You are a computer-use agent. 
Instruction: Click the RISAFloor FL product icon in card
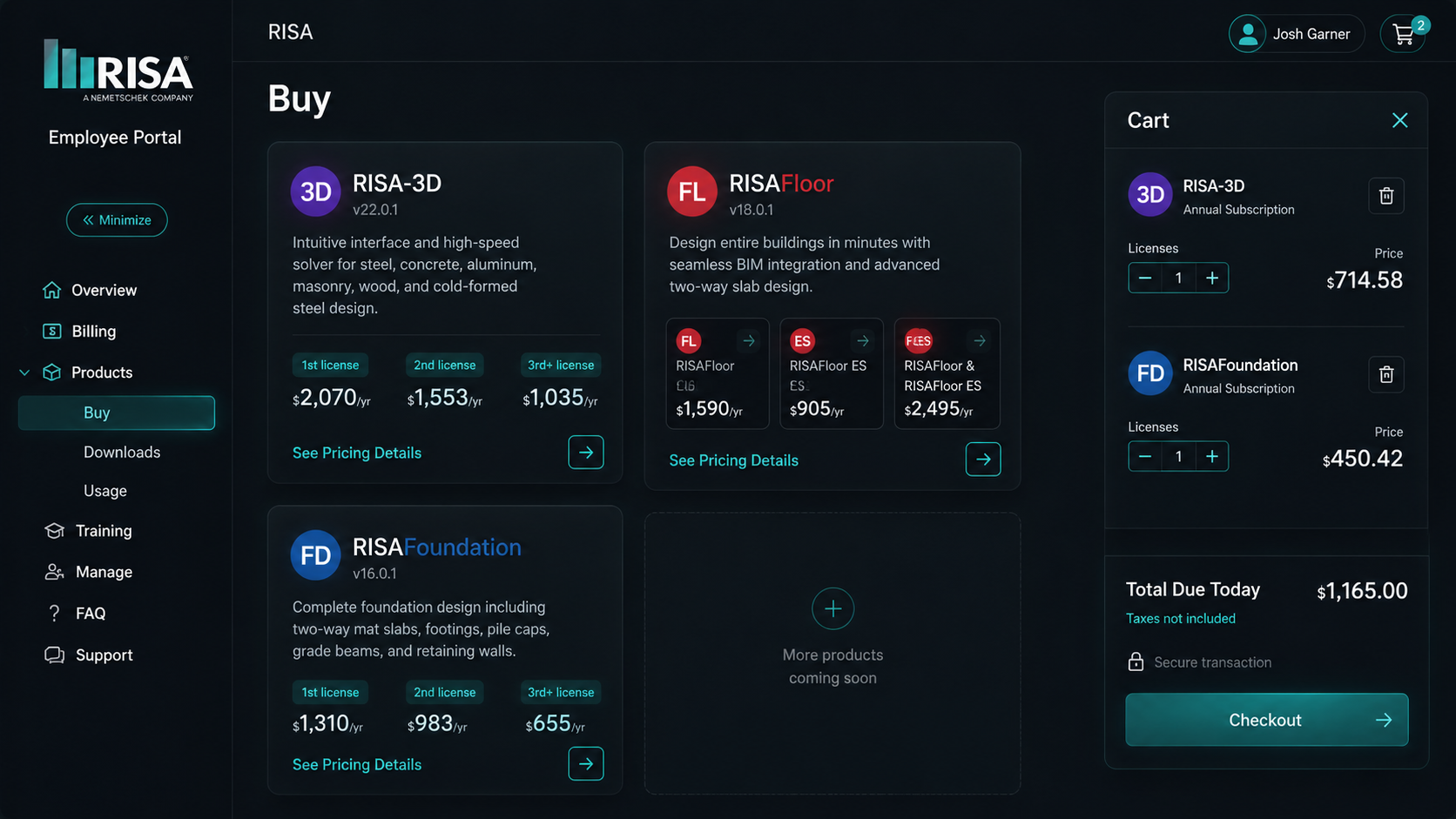[x=692, y=191]
